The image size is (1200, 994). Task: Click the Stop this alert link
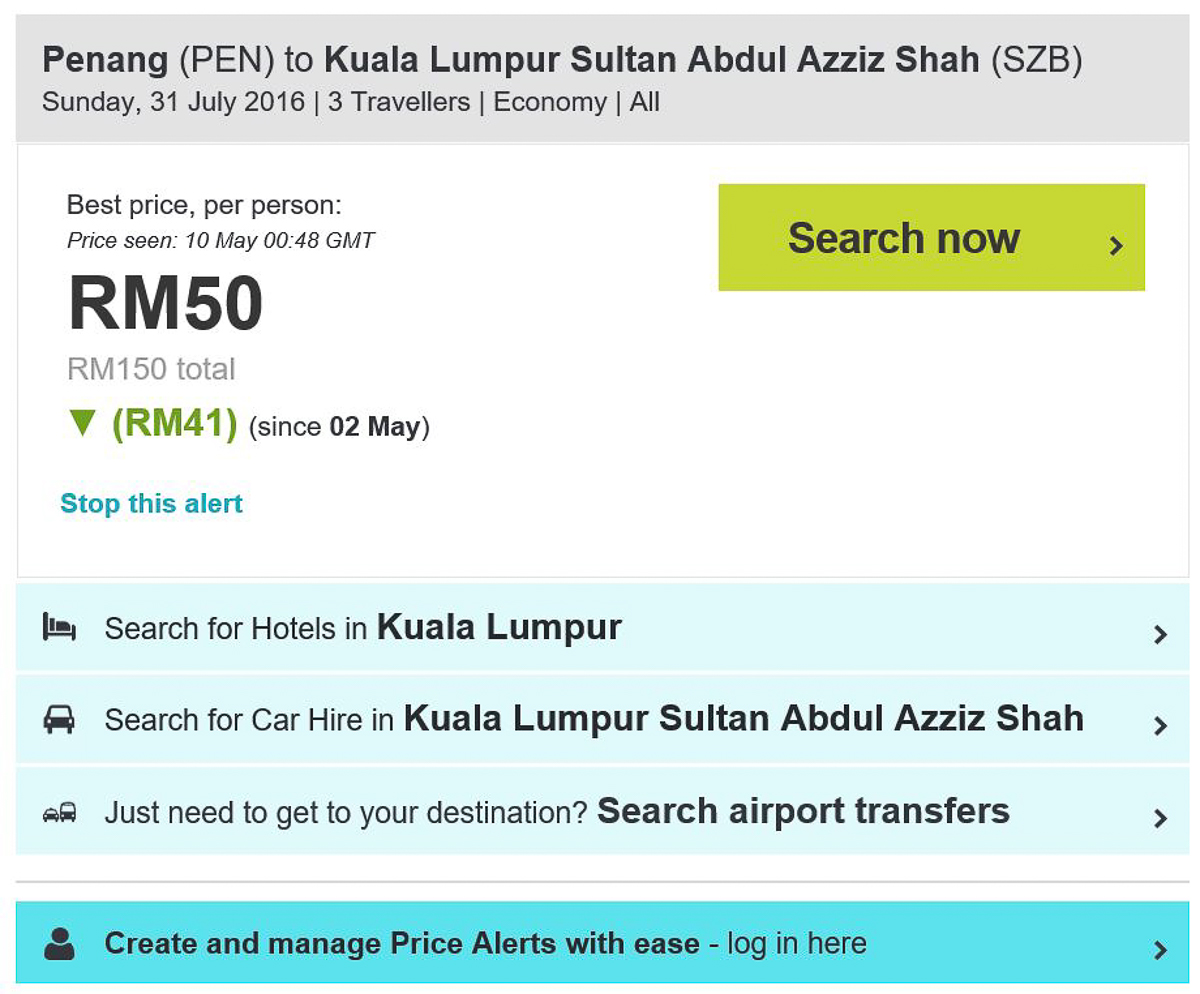pos(151,503)
